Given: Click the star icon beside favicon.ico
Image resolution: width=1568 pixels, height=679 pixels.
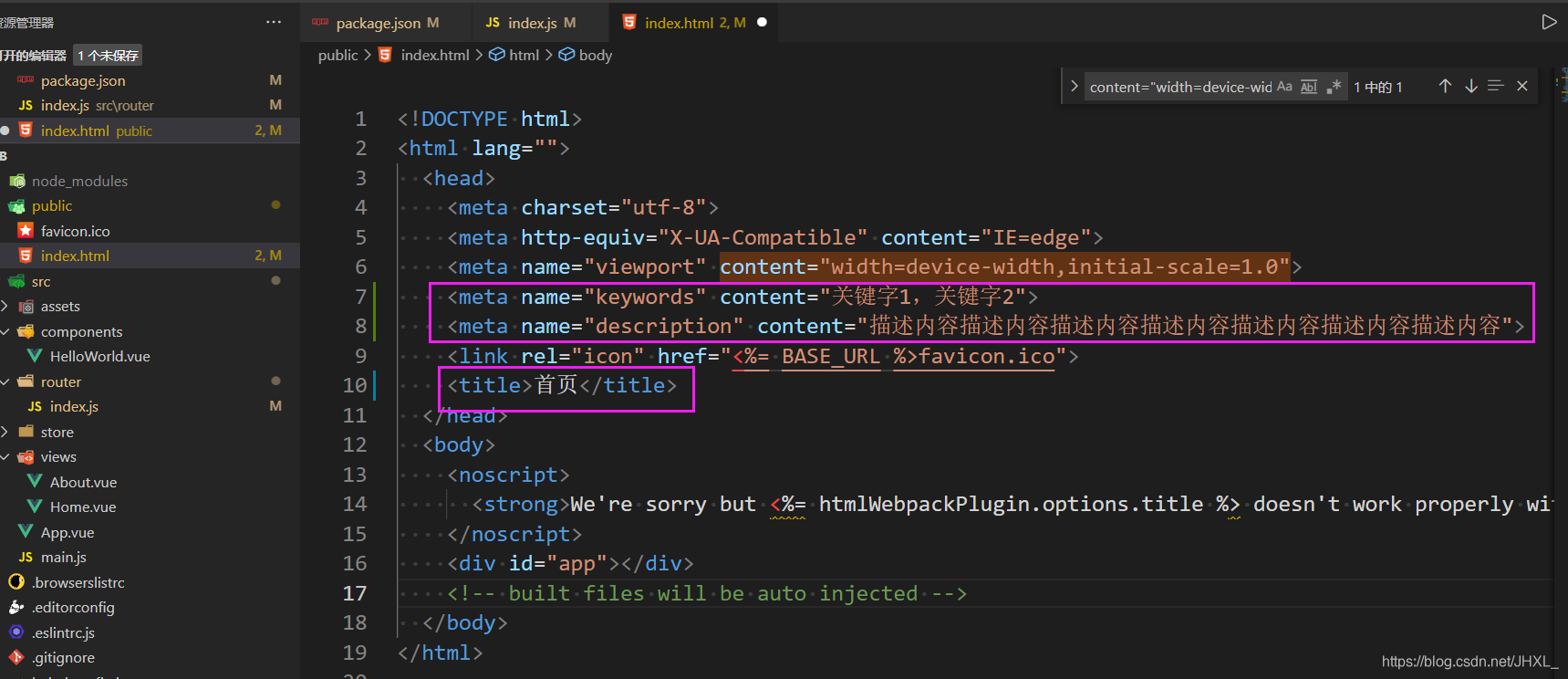Looking at the screenshot, I should (x=26, y=231).
